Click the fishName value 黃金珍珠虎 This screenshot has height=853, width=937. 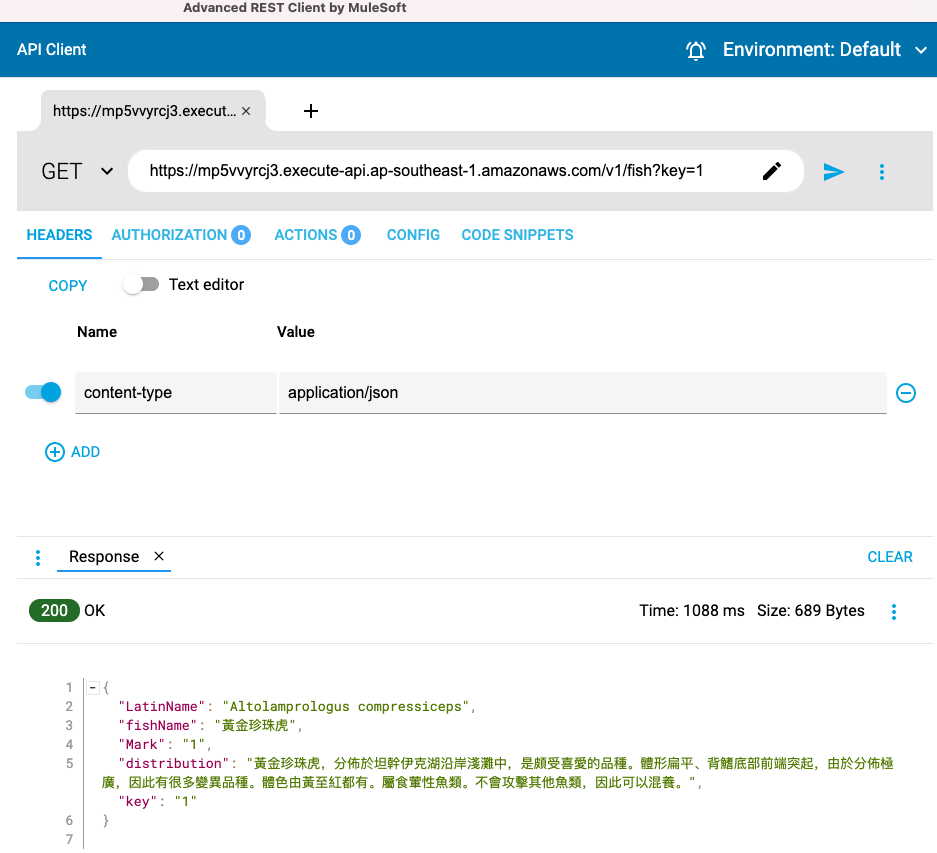click(x=255, y=726)
